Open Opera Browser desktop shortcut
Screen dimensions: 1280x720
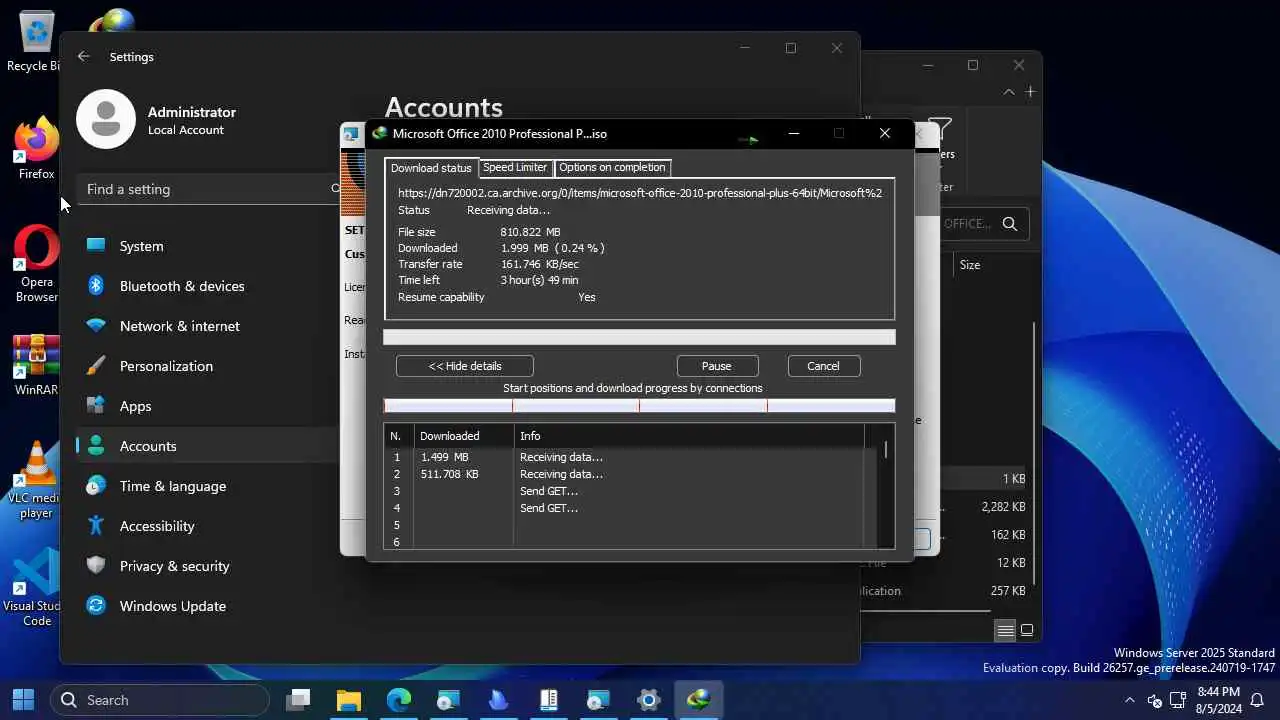tap(36, 263)
